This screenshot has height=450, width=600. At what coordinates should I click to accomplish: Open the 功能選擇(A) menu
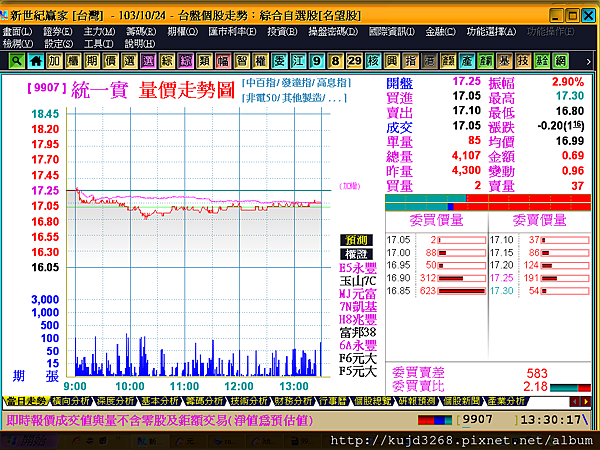(491, 32)
